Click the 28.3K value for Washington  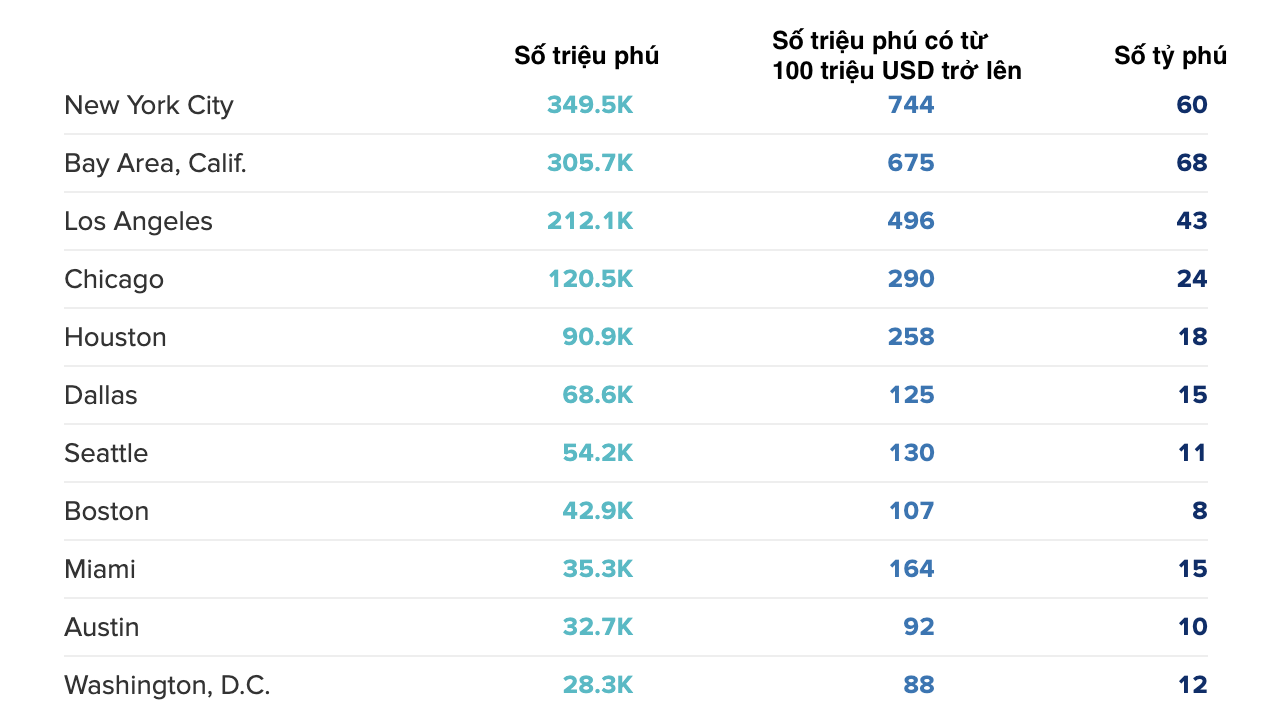tap(597, 685)
